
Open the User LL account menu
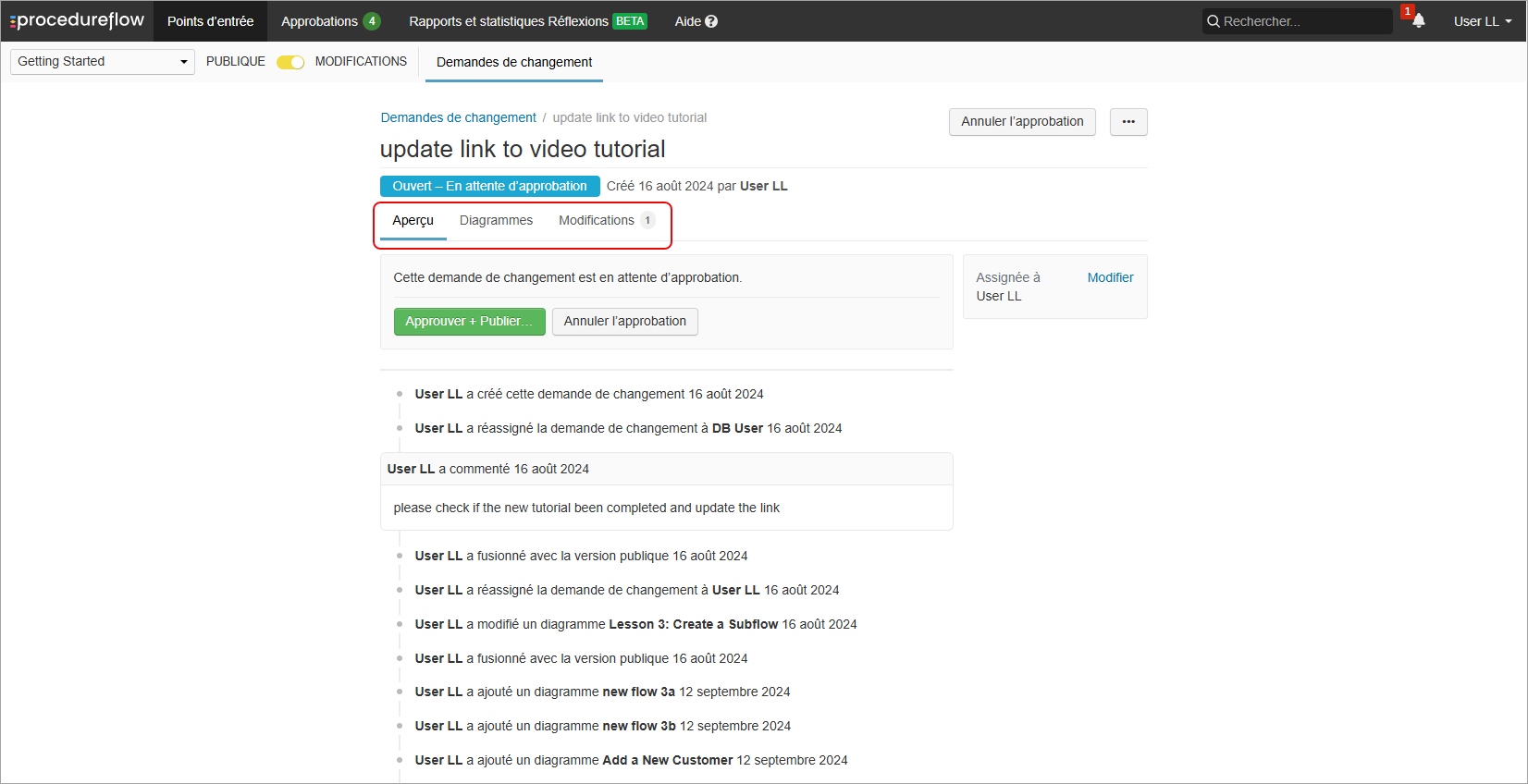pyautogui.click(x=1482, y=21)
